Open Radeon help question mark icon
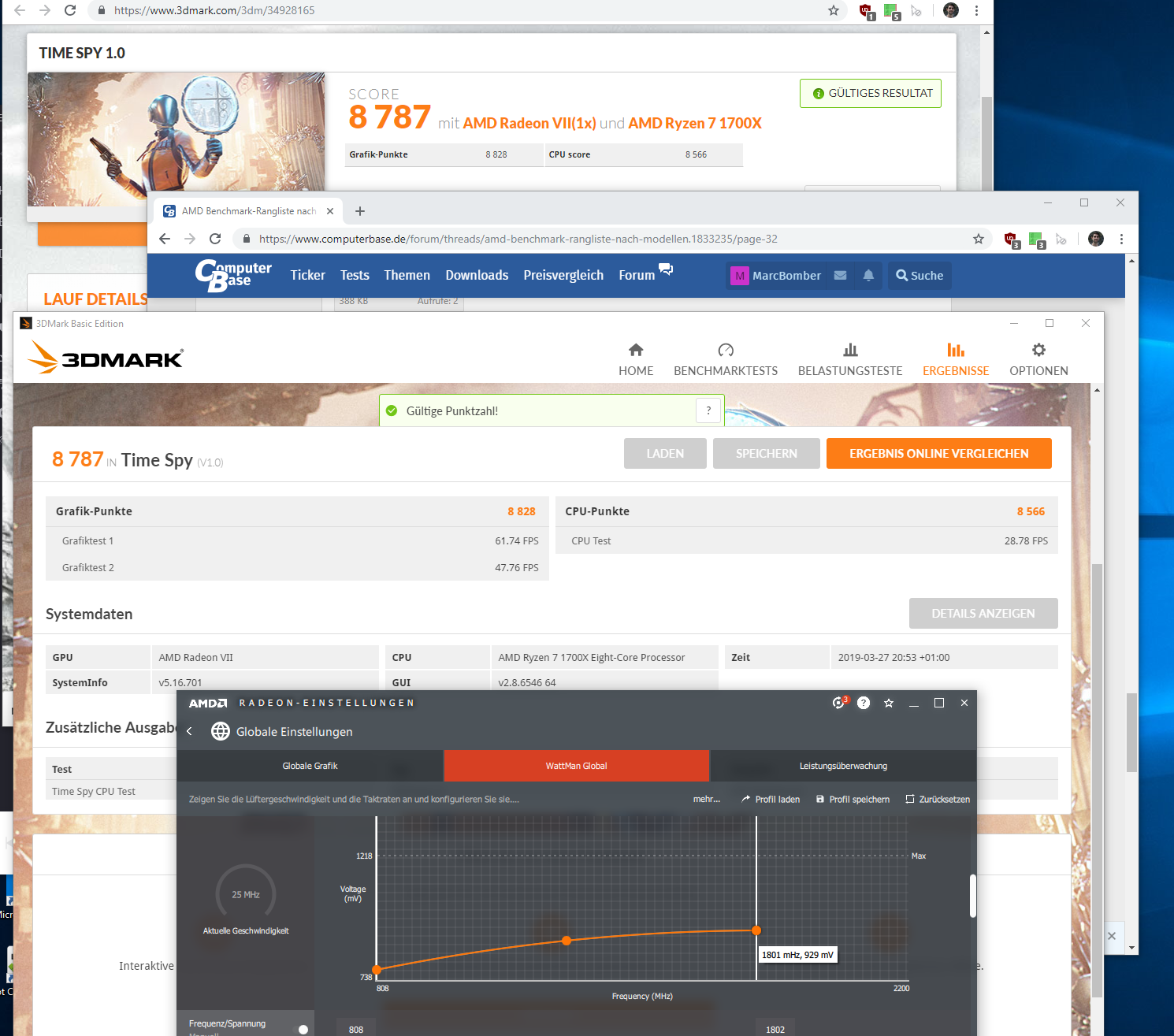Viewport: 1174px width, 1036px height. [x=864, y=703]
